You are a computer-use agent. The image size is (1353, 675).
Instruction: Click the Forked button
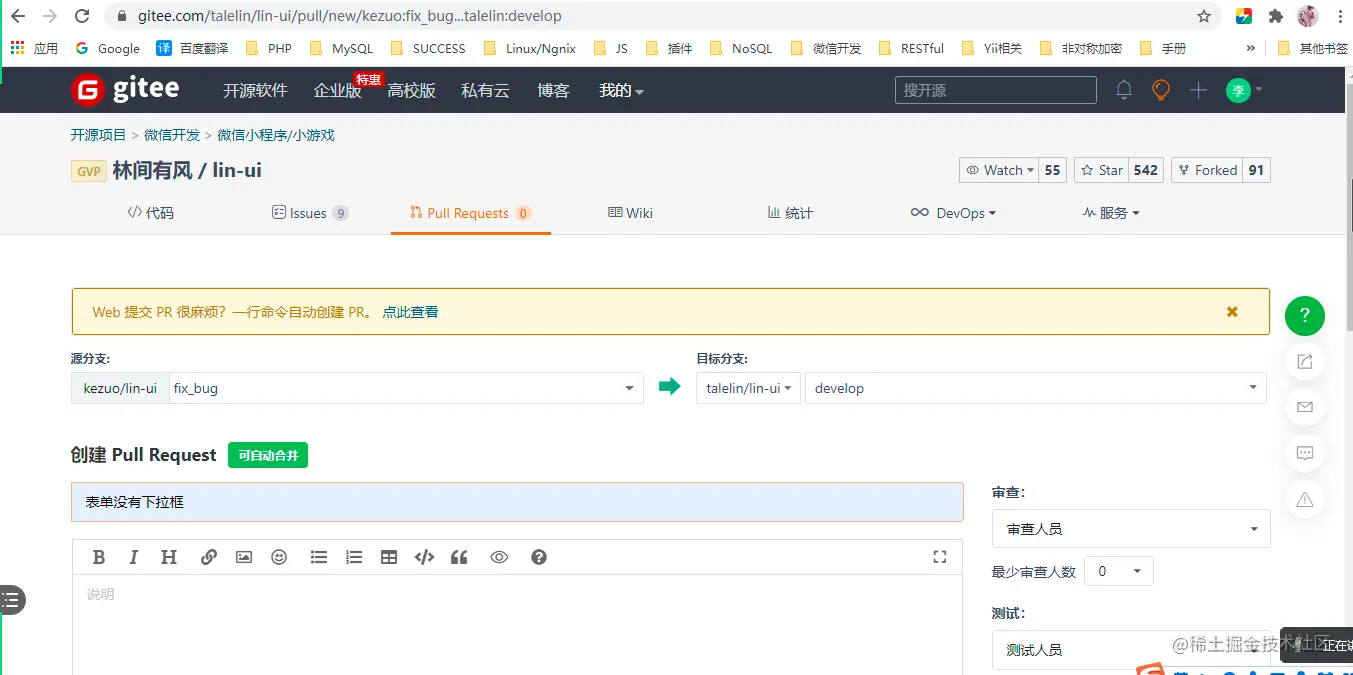(1207, 170)
